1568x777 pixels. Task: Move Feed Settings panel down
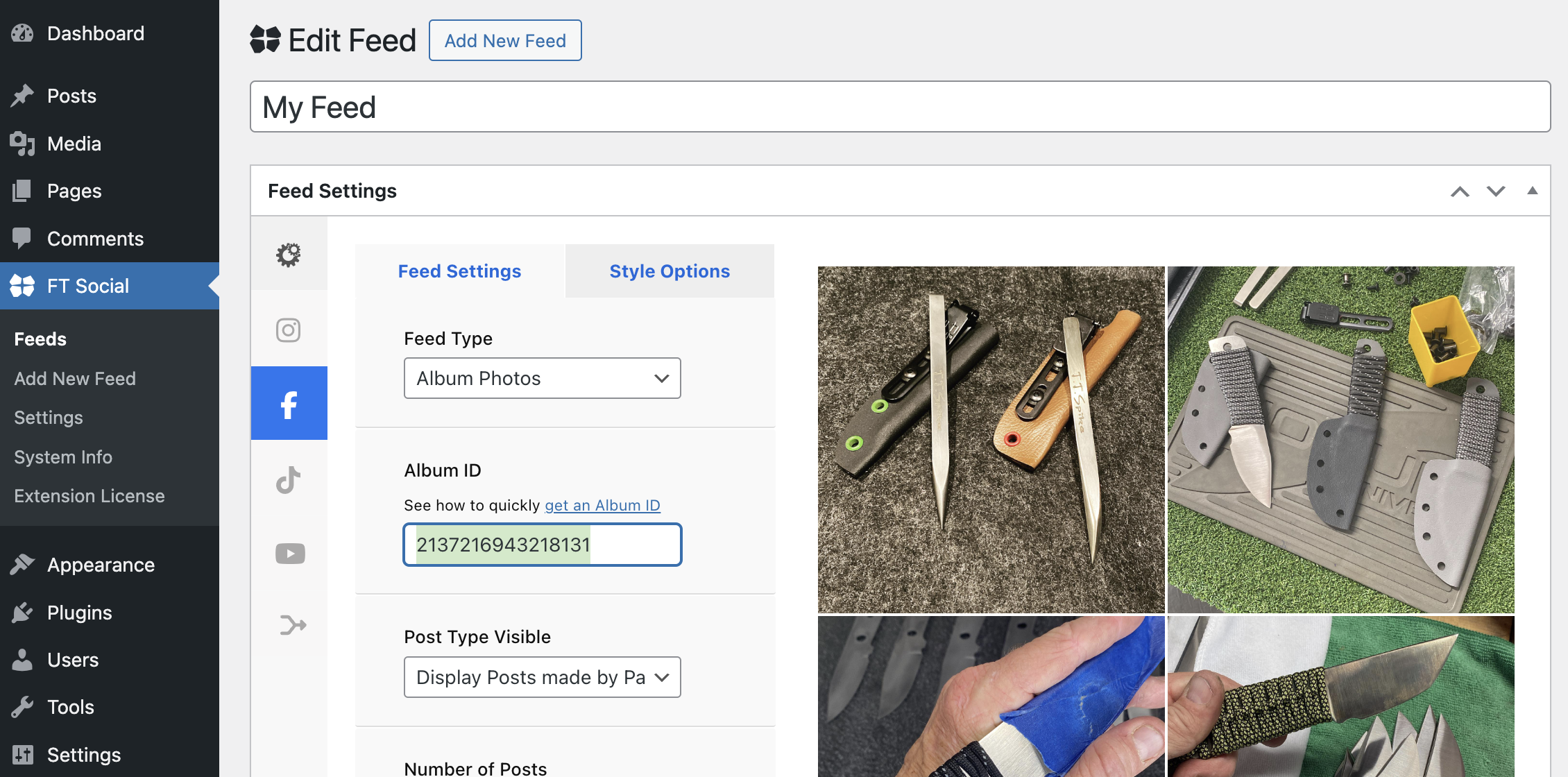(x=1496, y=191)
